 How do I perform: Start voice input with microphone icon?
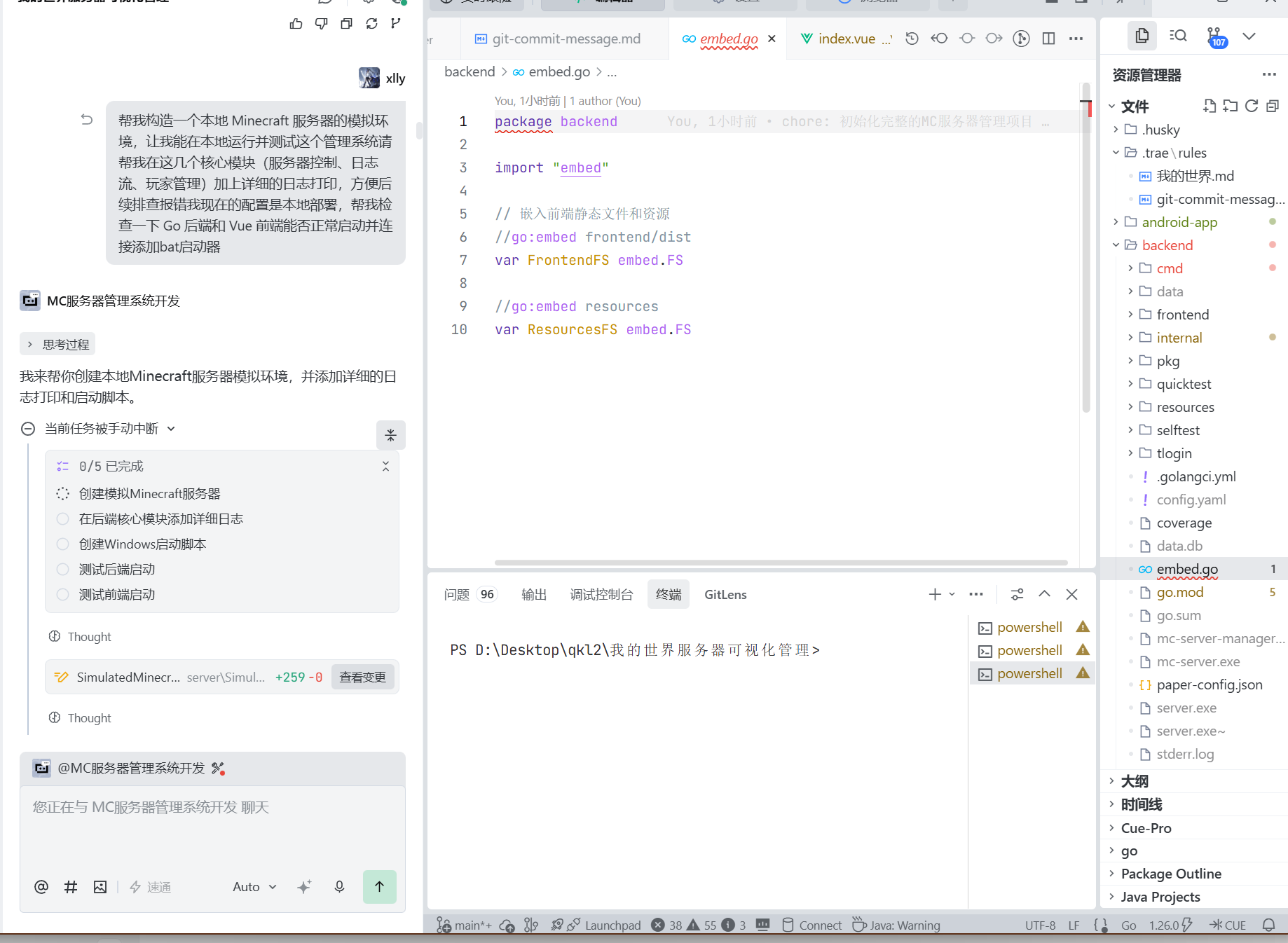tap(339, 887)
